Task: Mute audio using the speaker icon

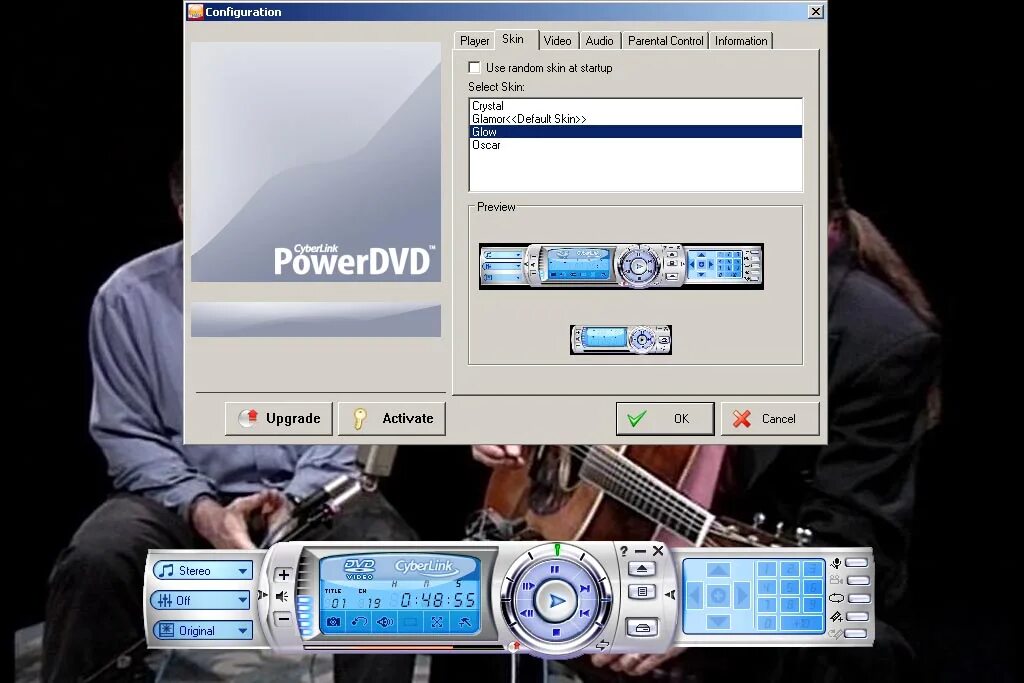Action: coord(282,596)
